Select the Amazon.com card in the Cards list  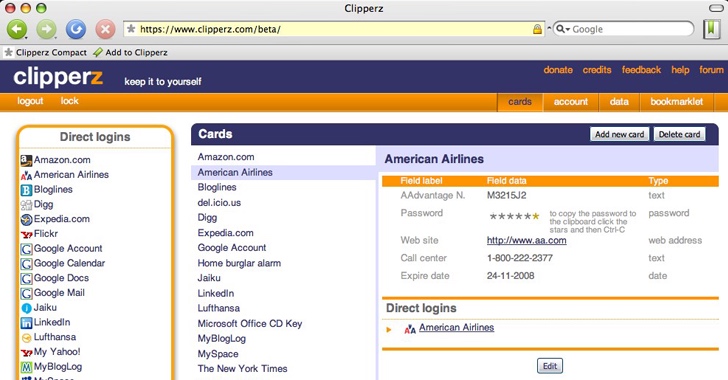(x=226, y=157)
